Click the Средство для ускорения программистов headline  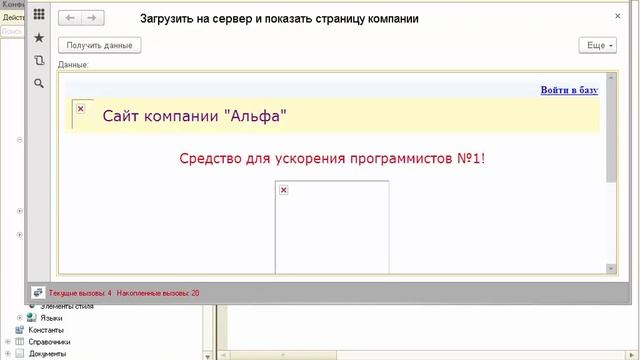[x=332, y=158]
